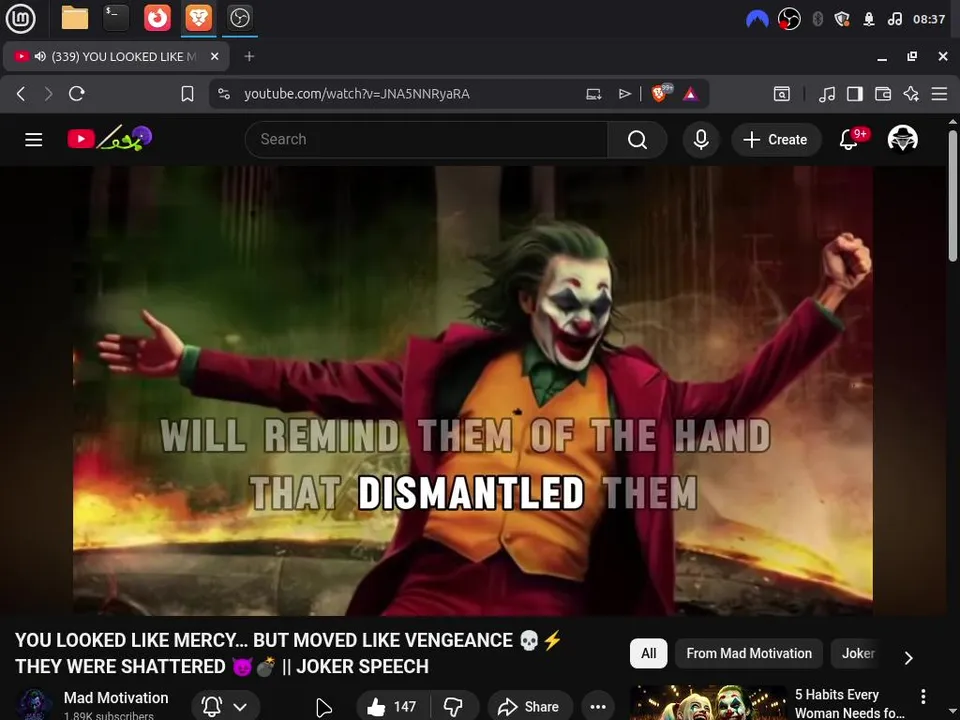
Task: Click the video title YOU LOOKED LIKE MERCY
Action: tap(288, 653)
